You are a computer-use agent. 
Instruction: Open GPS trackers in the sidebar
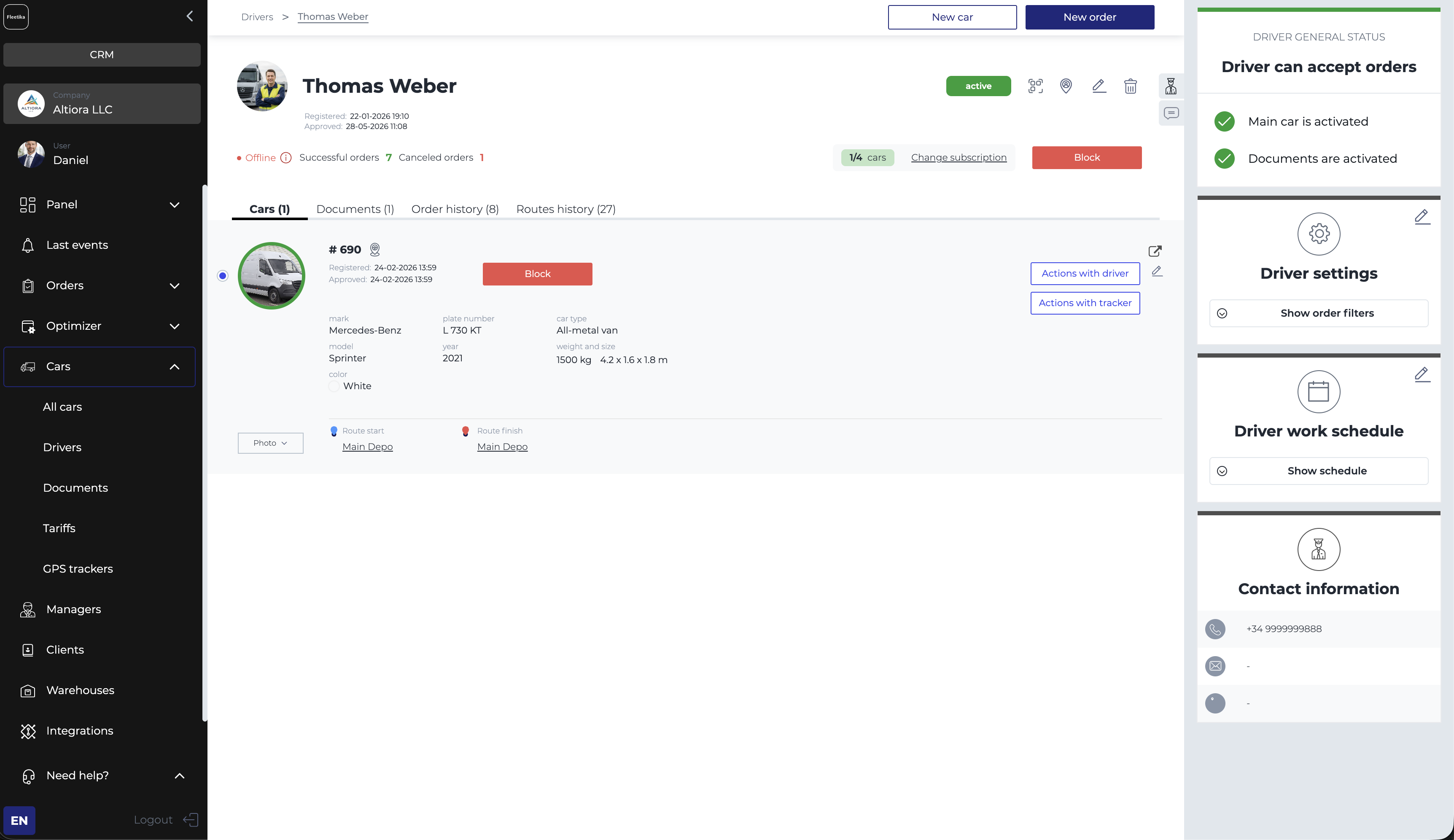78,569
